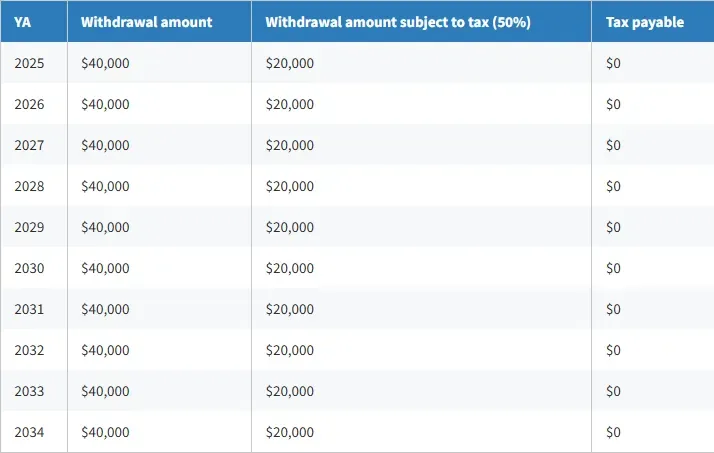Select the 2025 year cell
Viewport: 714px width, 453px height.
29,63
